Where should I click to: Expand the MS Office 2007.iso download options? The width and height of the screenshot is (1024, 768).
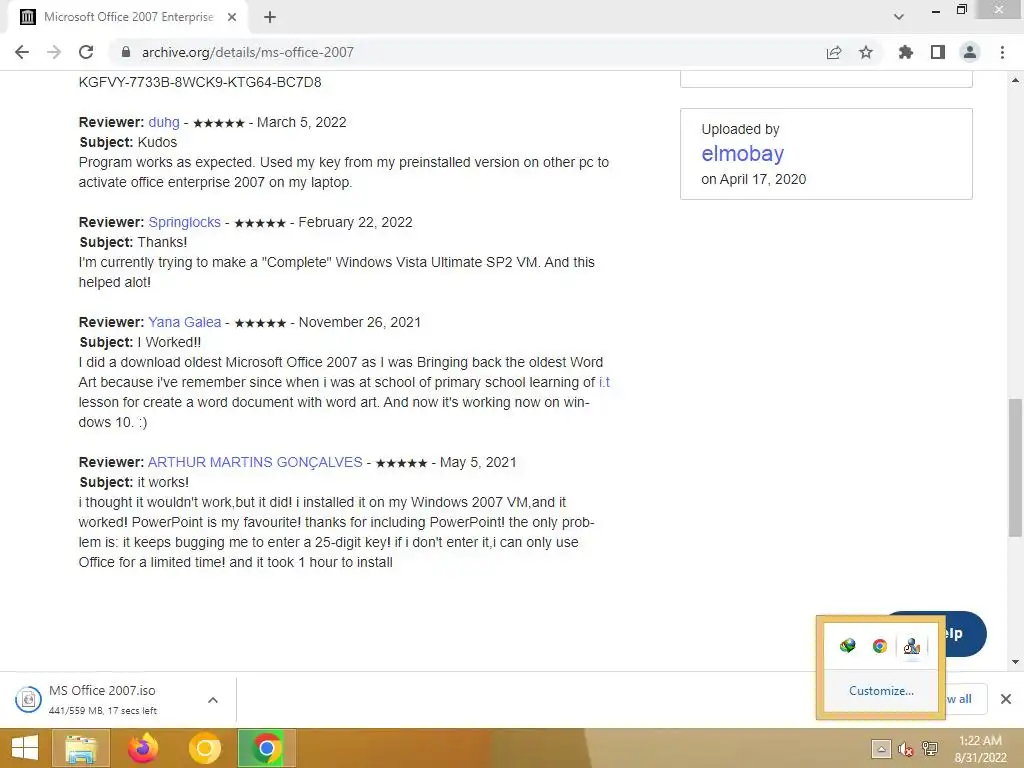pyautogui.click(x=213, y=700)
